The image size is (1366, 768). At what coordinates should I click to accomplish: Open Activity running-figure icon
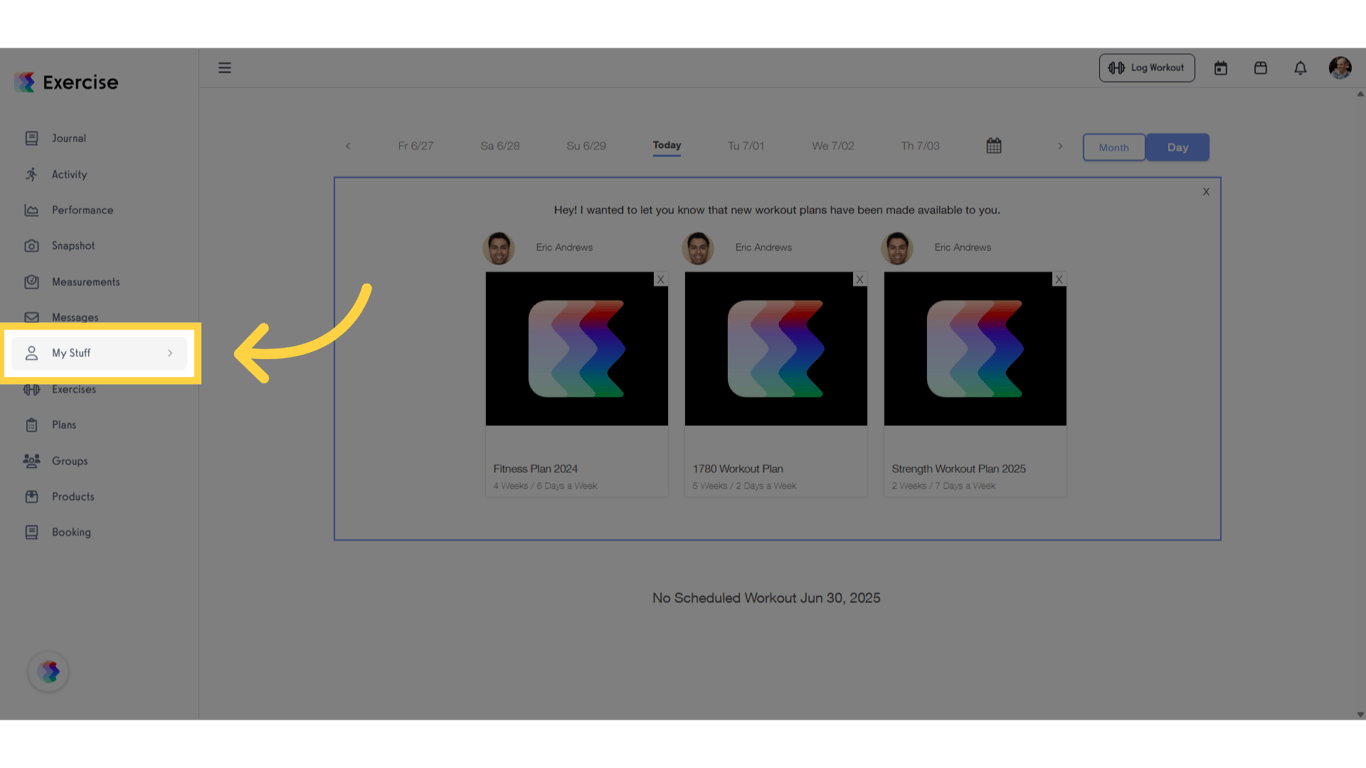pyautogui.click(x=32, y=174)
